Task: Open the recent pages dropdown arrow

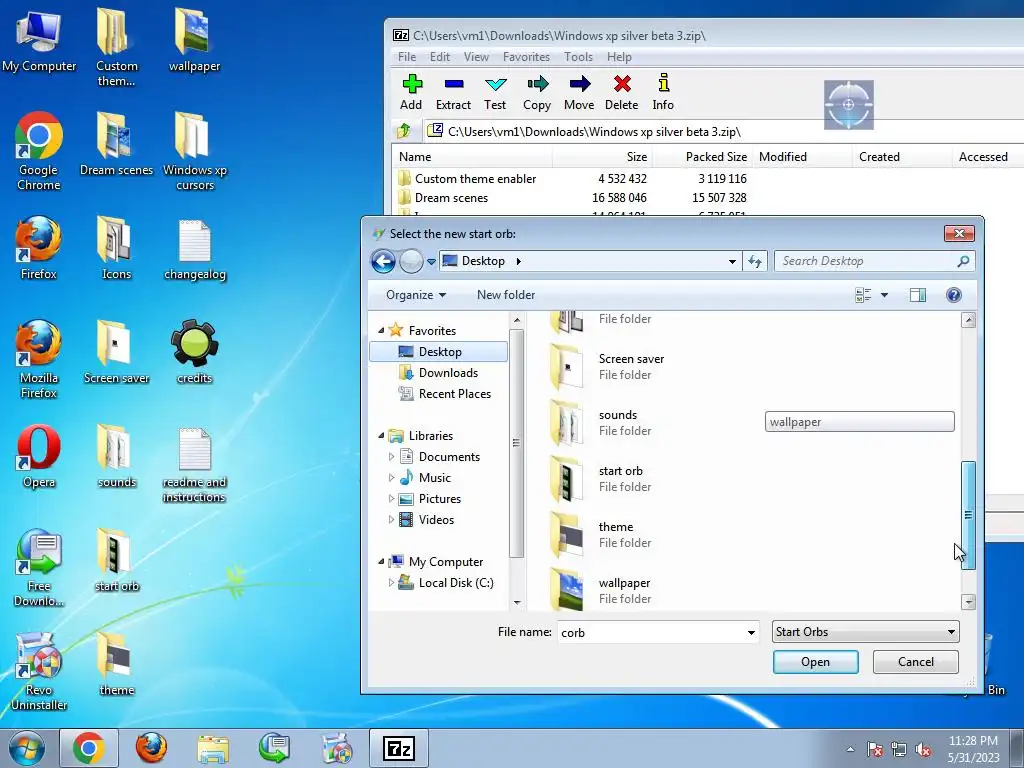Action: (x=431, y=262)
